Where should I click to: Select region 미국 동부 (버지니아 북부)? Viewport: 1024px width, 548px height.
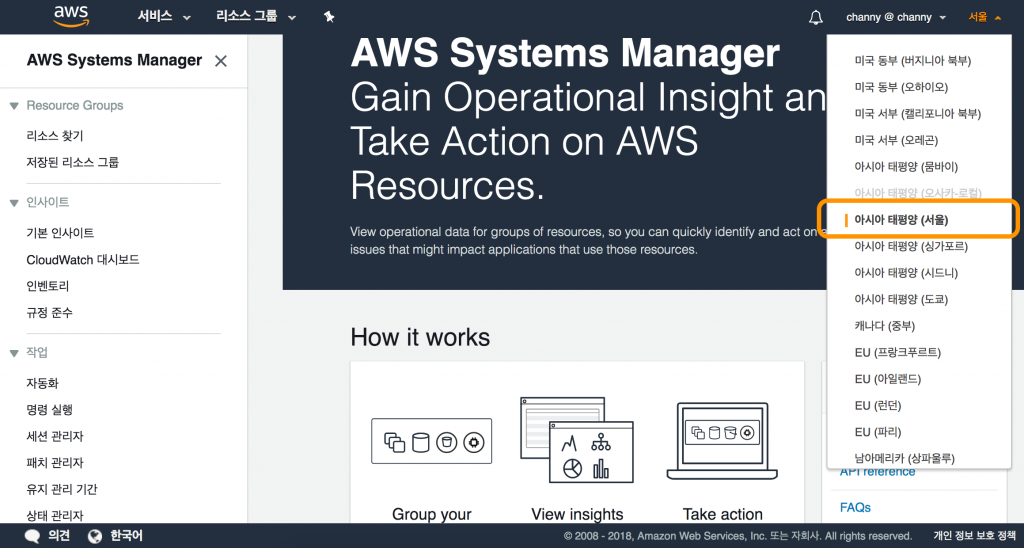(912, 61)
